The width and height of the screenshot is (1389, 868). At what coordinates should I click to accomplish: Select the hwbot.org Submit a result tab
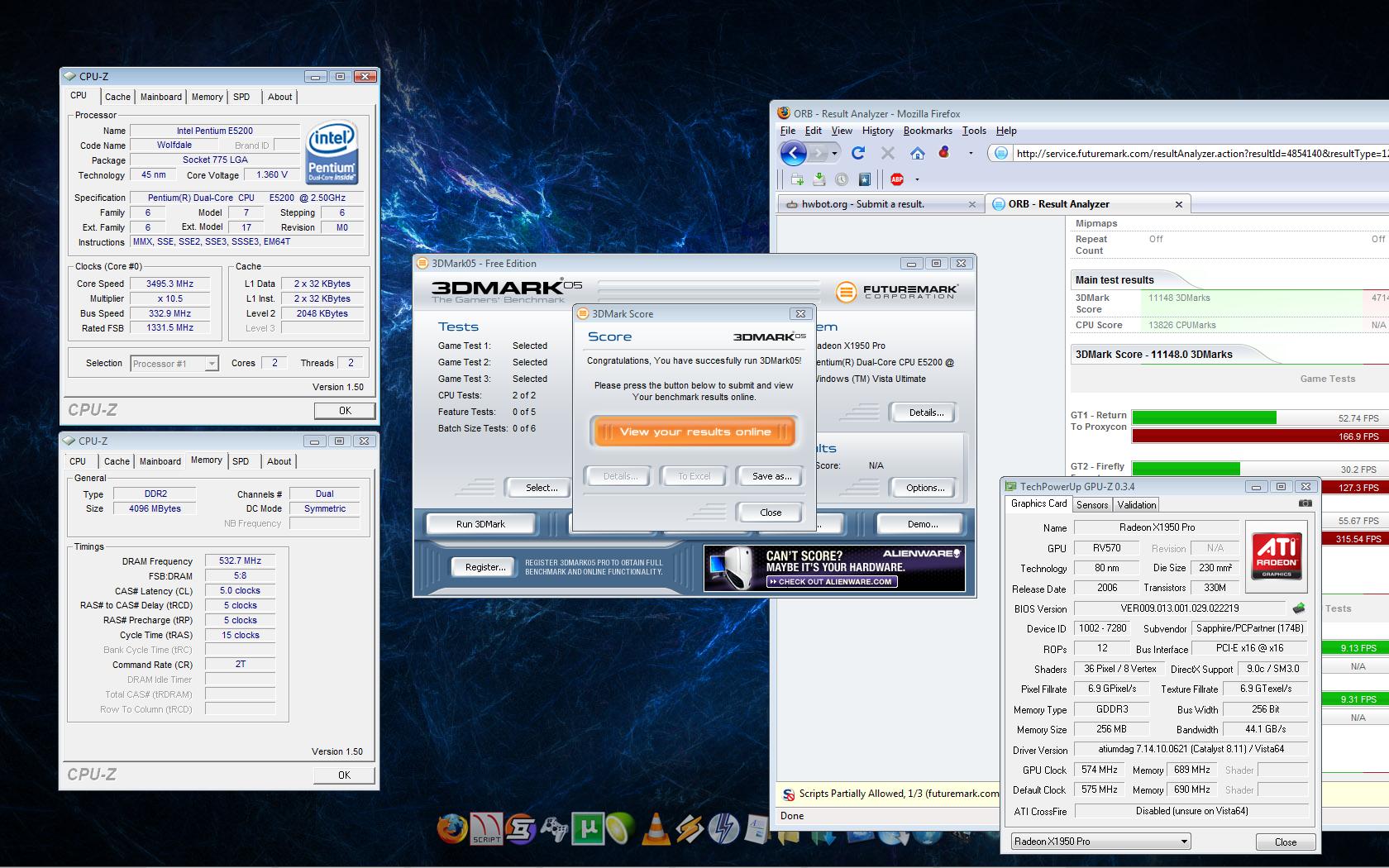point(880,204)
